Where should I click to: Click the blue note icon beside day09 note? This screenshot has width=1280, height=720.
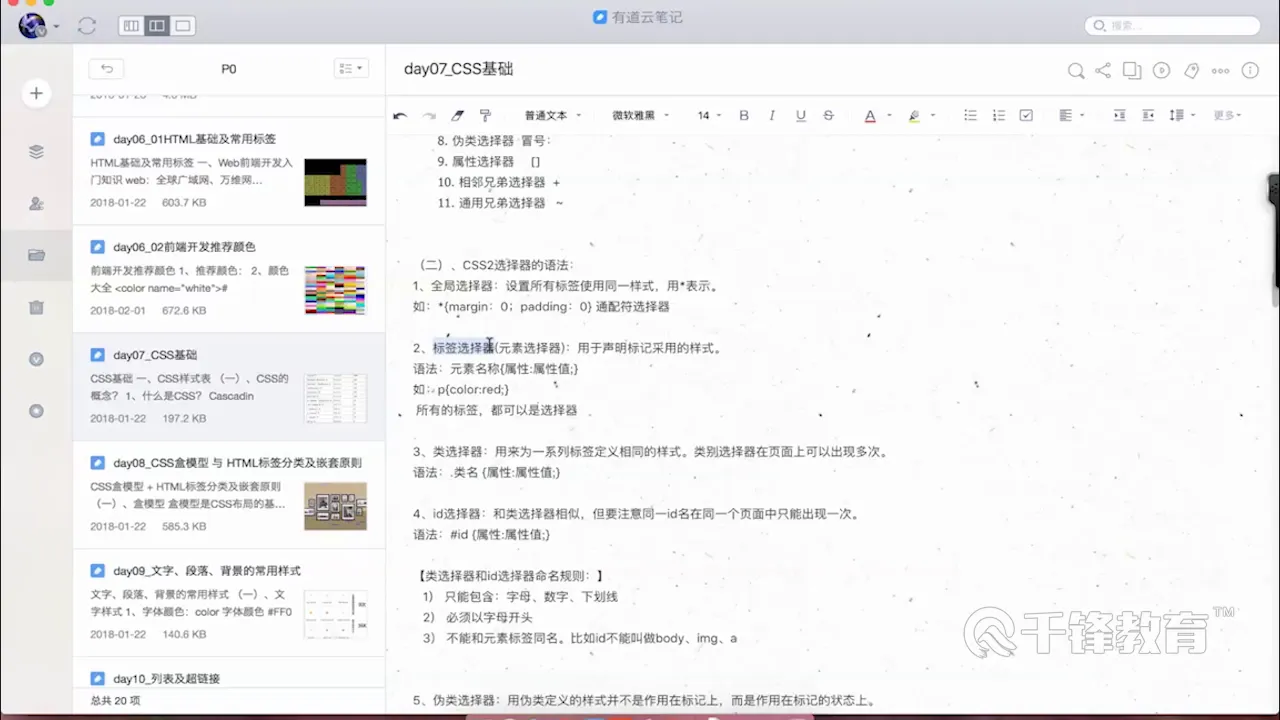pyautogui.click(x=97, y=571)
